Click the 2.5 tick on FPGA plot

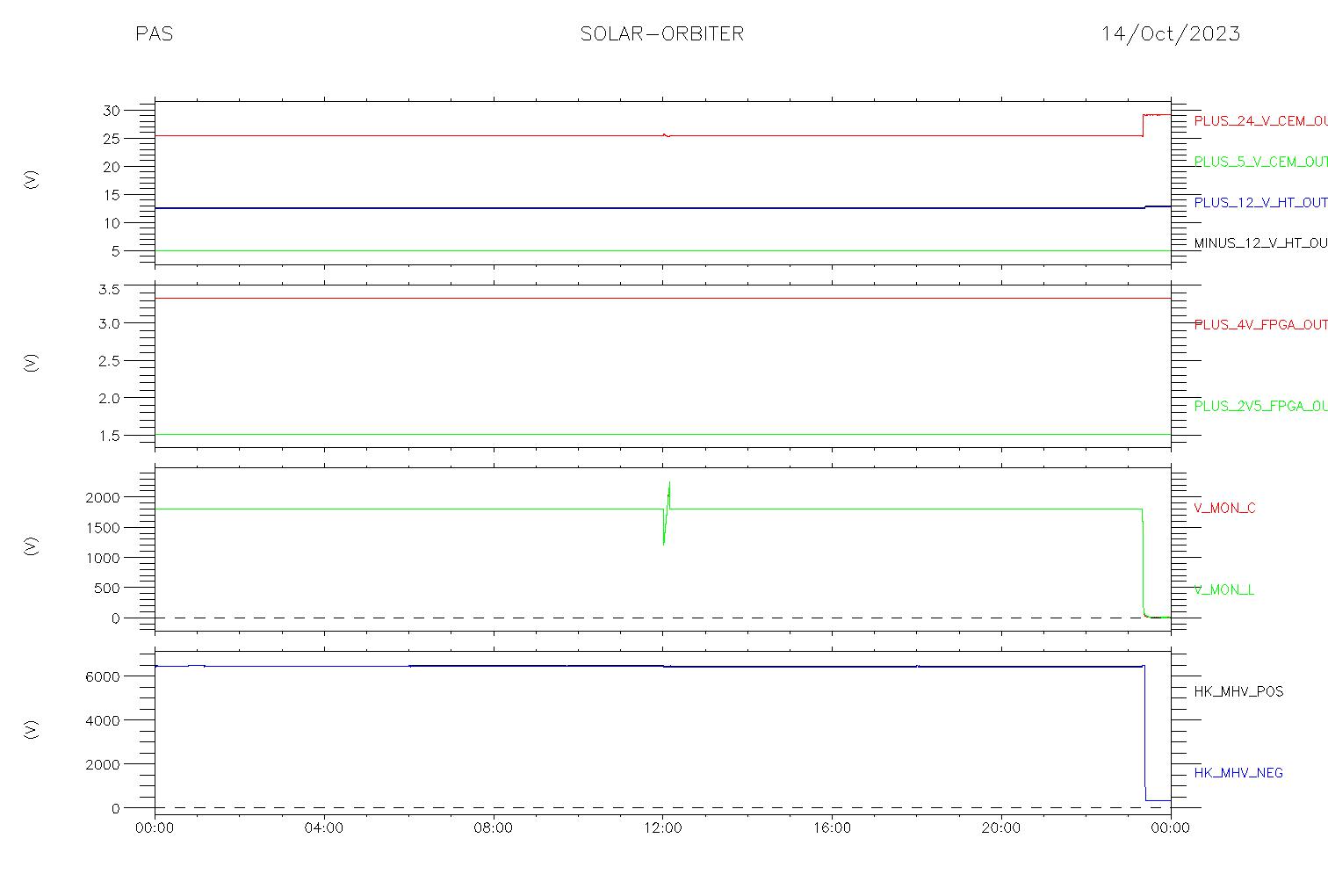[108, 362]
